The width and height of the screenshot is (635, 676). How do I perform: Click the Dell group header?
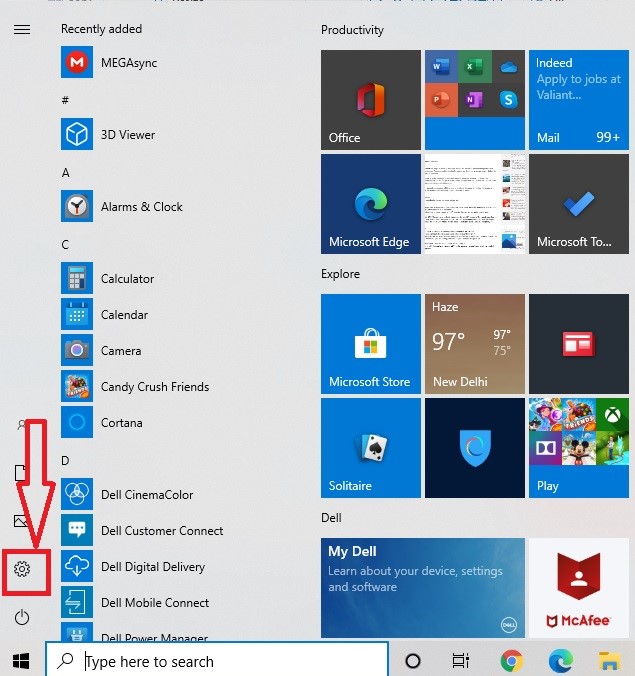pos(331,517)
